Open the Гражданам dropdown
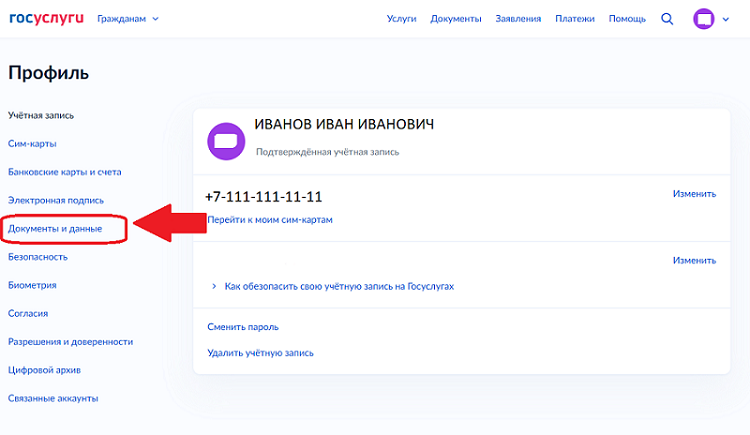Viewport: 750px width, 435px height. (128, 19)
